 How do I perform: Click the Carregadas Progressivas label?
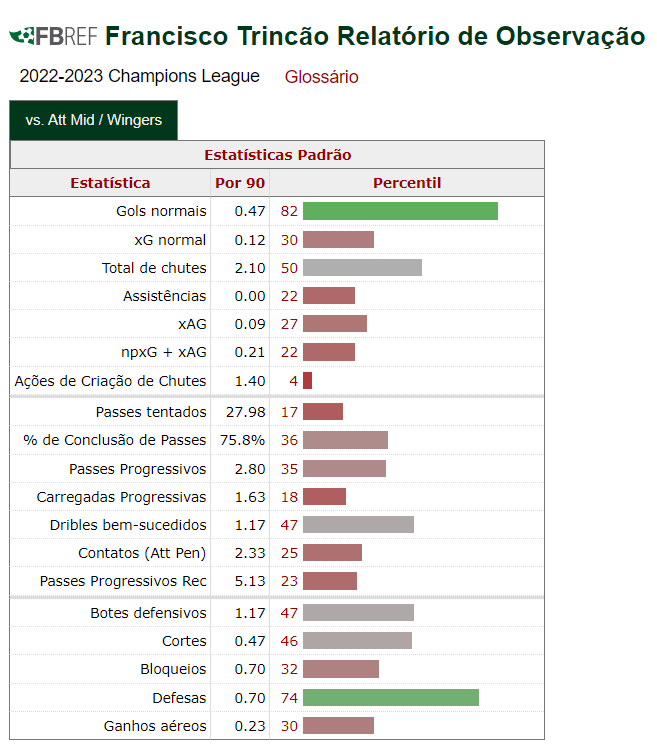point(121,497)
